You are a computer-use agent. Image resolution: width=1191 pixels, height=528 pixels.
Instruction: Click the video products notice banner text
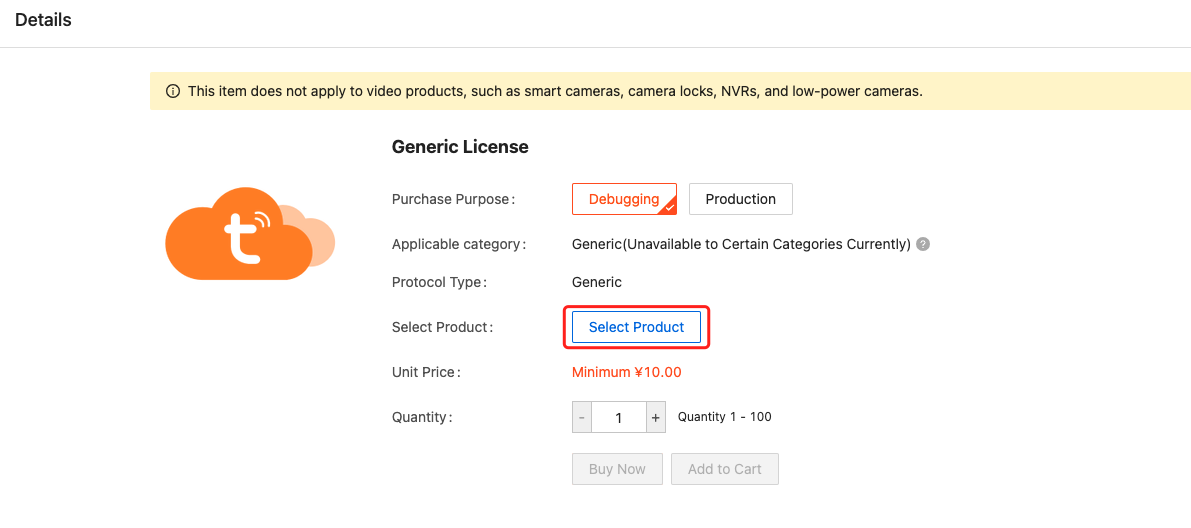pyautogui.click(x=555, y=91)
